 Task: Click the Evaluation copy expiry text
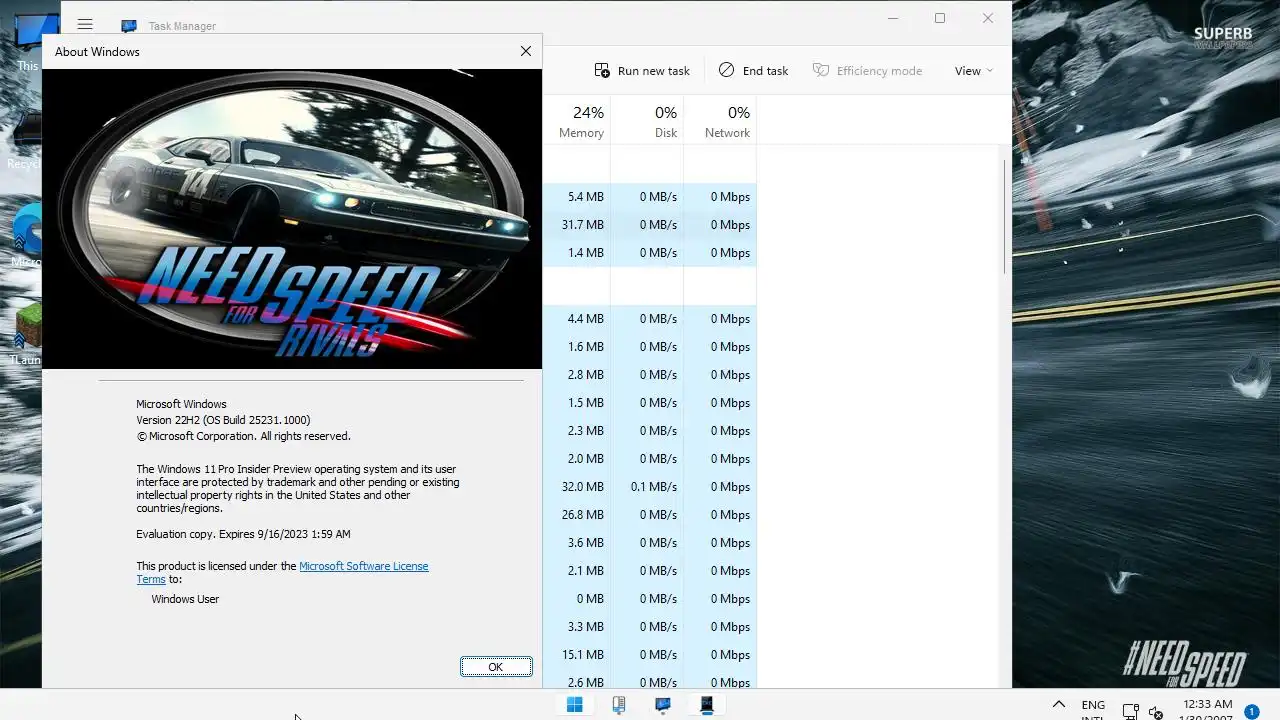(243, 534)
